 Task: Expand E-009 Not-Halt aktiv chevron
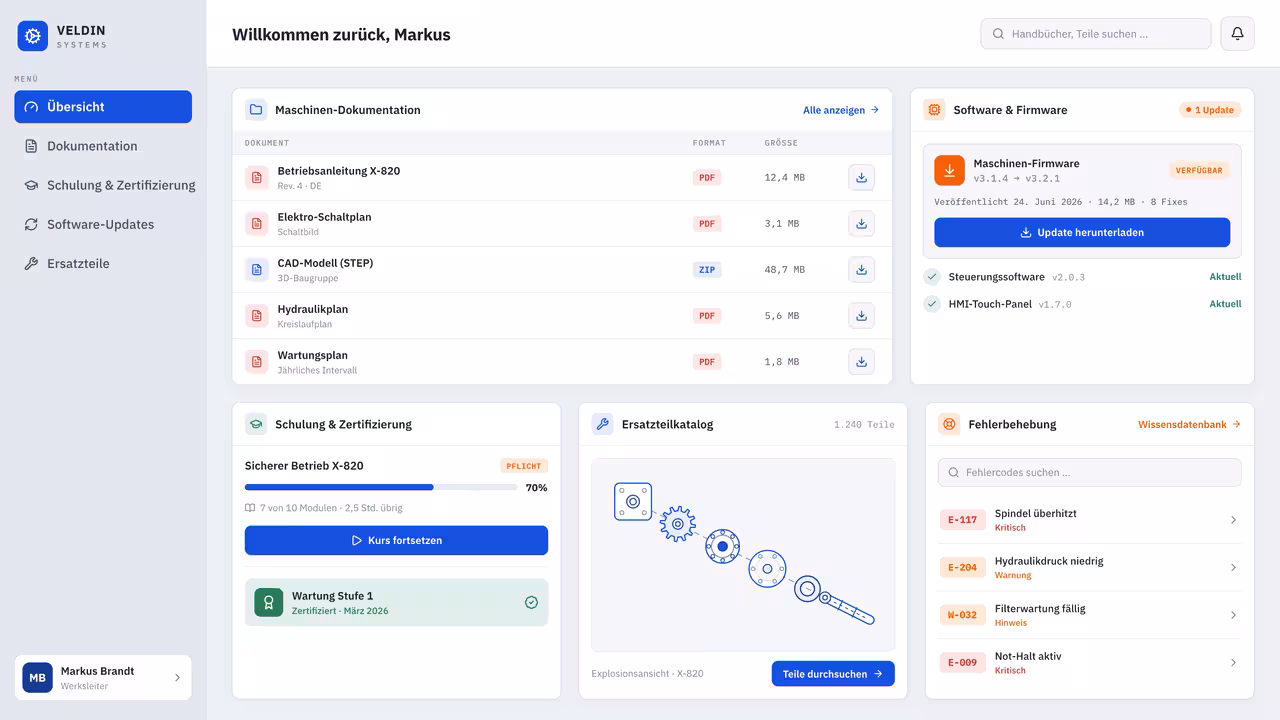pyautogui.click(x=1233, y=662)
